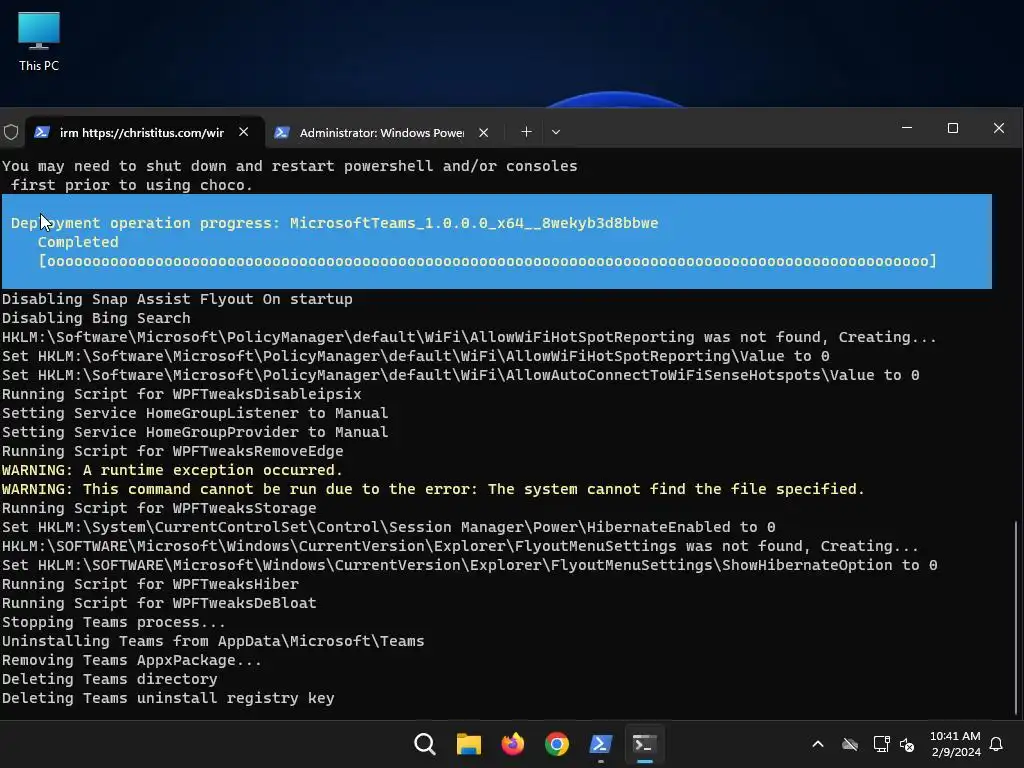Click 'AllowWiFiHotSpotReporting was not found' line

[x=469, y=337]
